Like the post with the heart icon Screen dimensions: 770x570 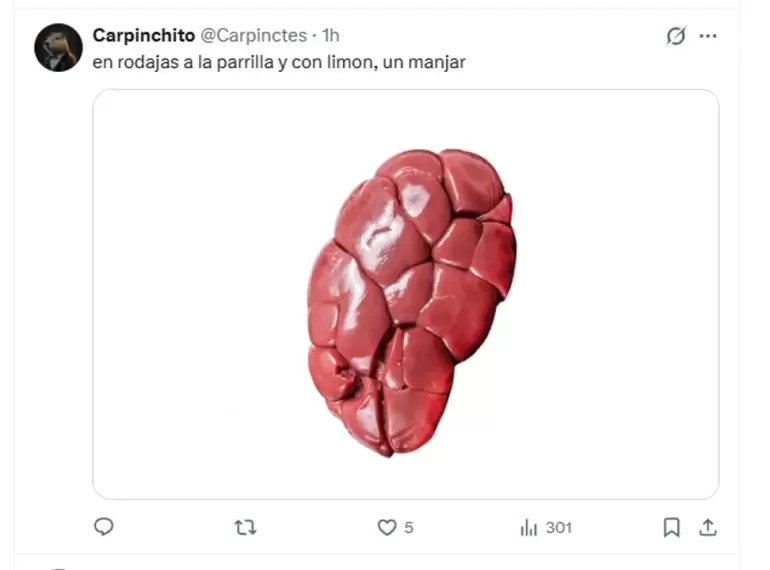386,527
